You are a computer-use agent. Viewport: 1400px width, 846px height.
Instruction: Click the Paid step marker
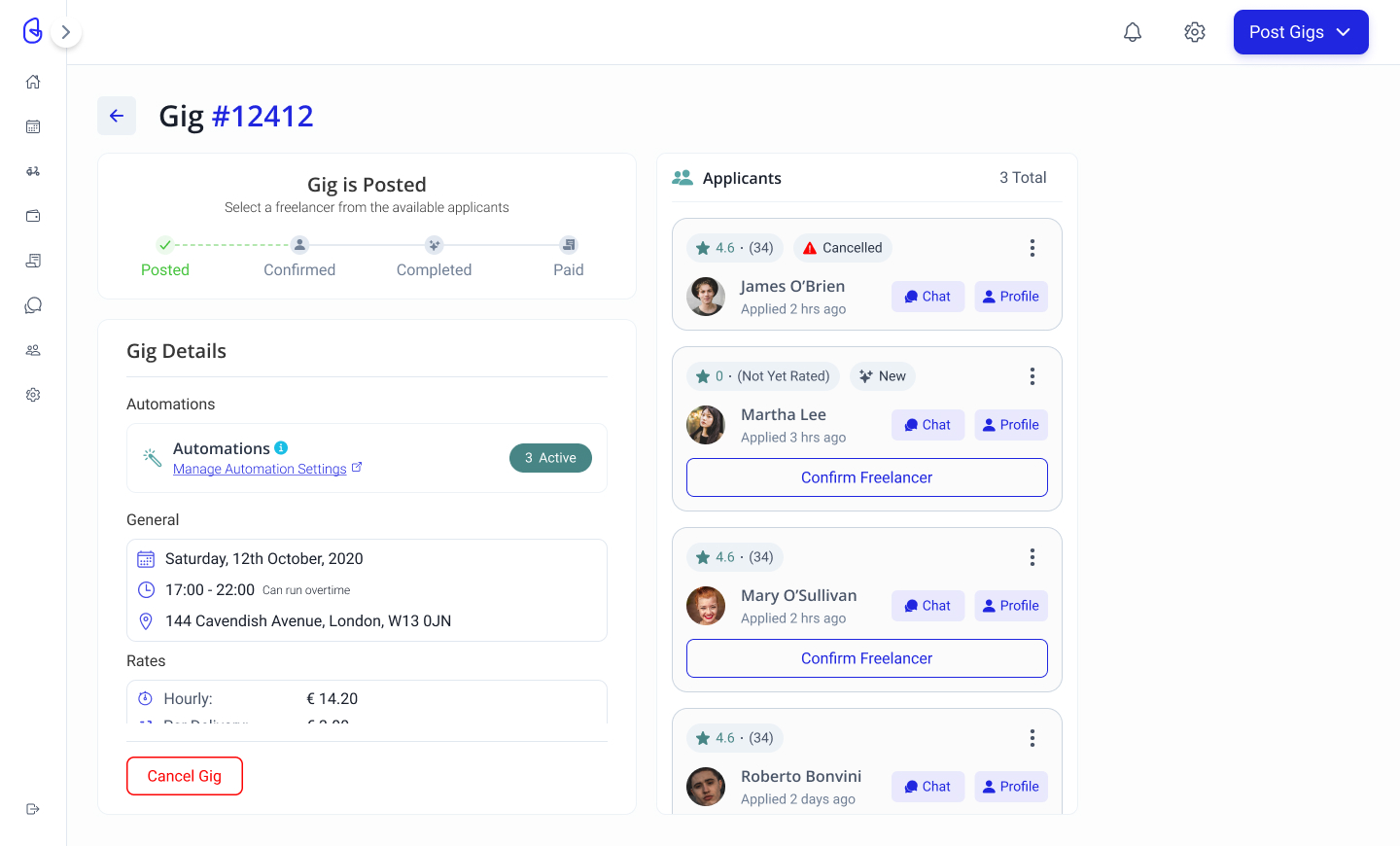pyautogui.click(x=569, y=245)
